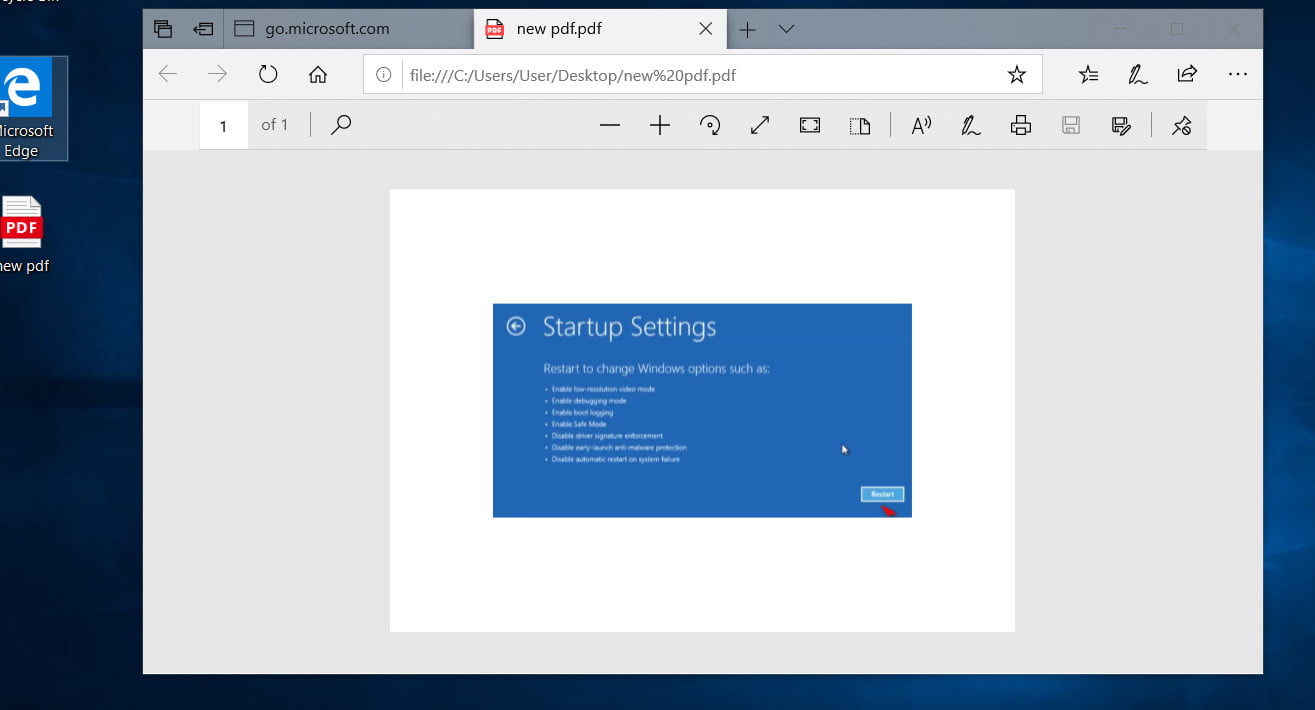This screenshot has width=1315, height=710.
Task: Print the new pdf.pdf document
Action: pyautogui.click(x=1020, y=125)
